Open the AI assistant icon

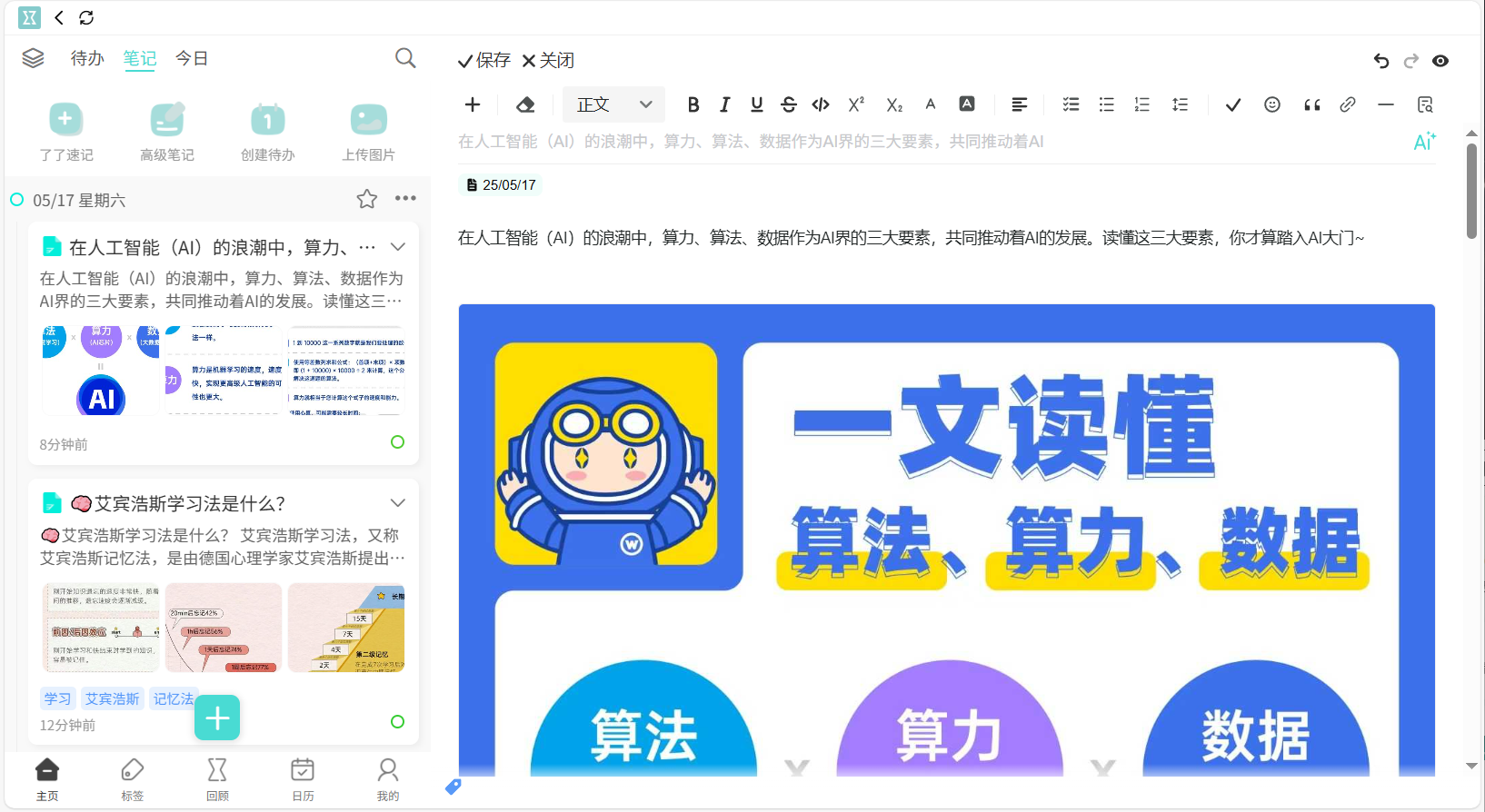[1424, 141]
